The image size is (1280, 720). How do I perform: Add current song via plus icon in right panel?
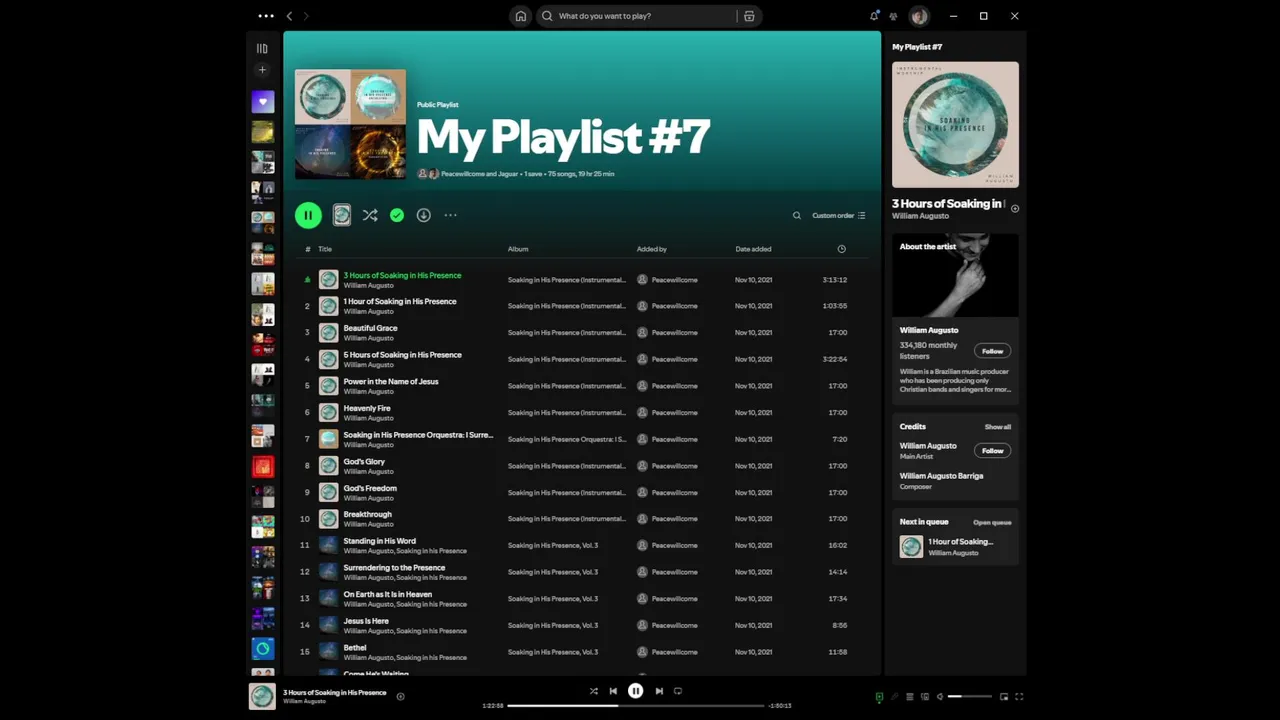pyautogui.click(x=1015, y=209)
